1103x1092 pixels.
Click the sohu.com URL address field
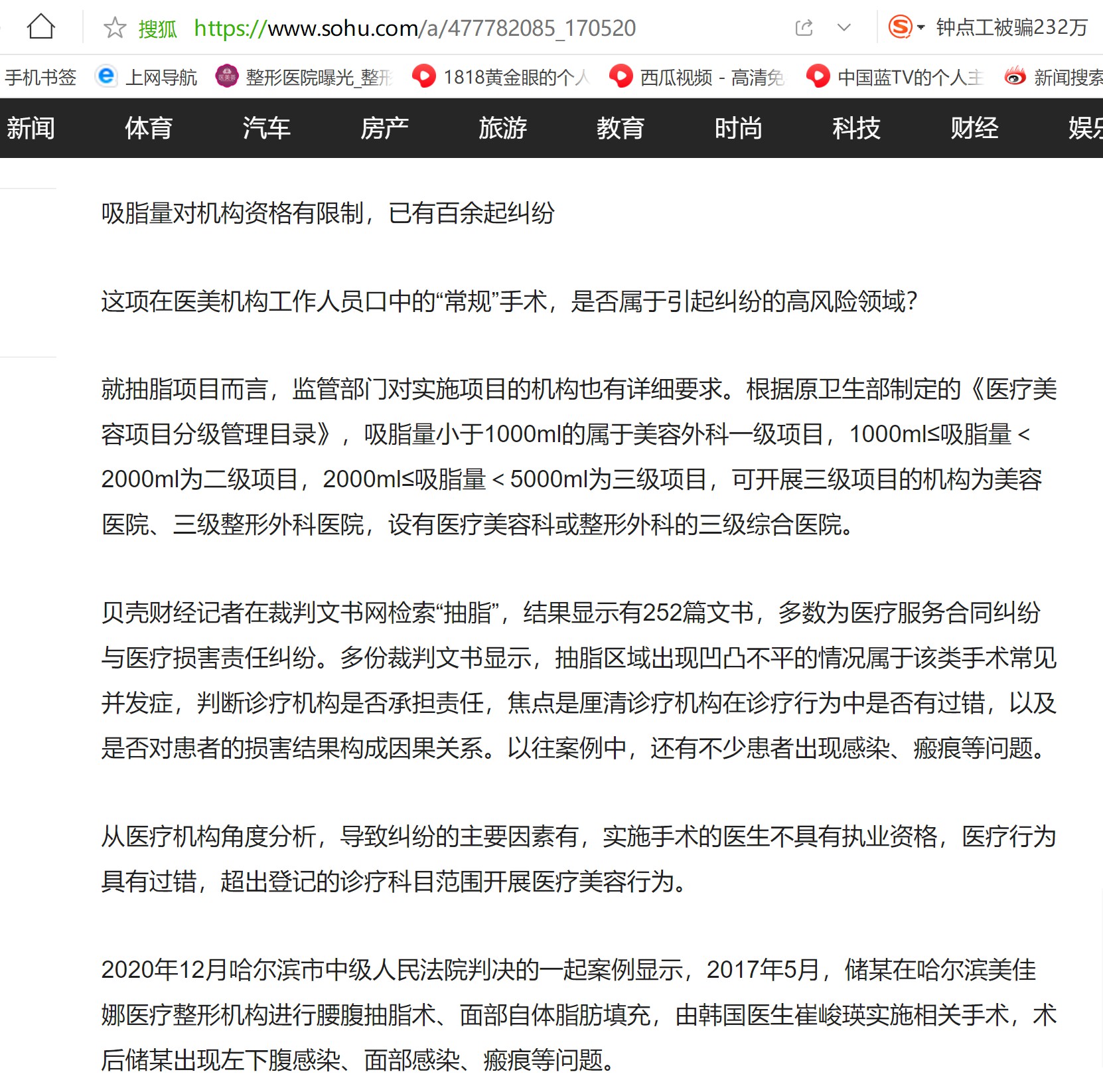(x=415, y=28)
